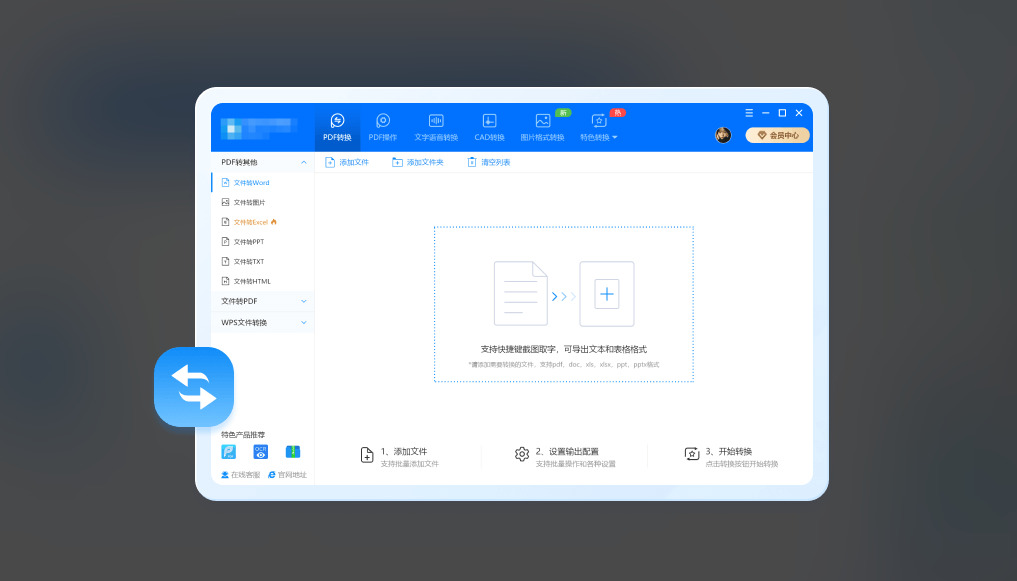The image size is (1017, 581).
Task: Open 官网地址 official website link
Action: click(x=287, y=475)
